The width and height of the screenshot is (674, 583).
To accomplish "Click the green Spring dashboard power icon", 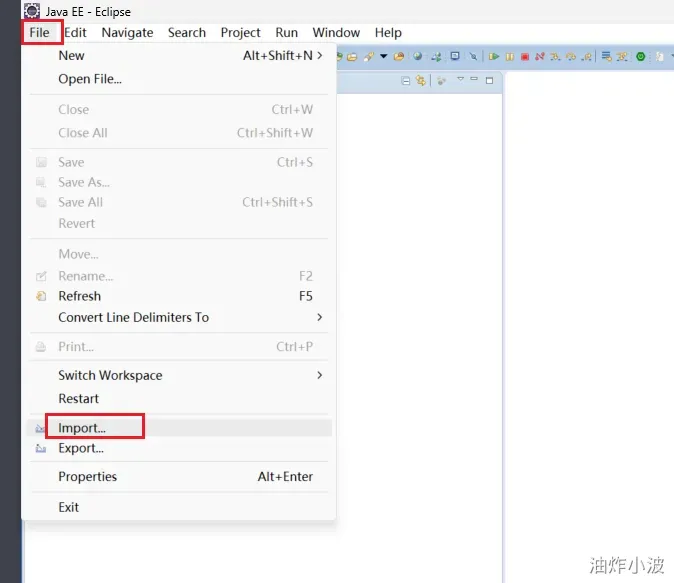I will (640, 56).
